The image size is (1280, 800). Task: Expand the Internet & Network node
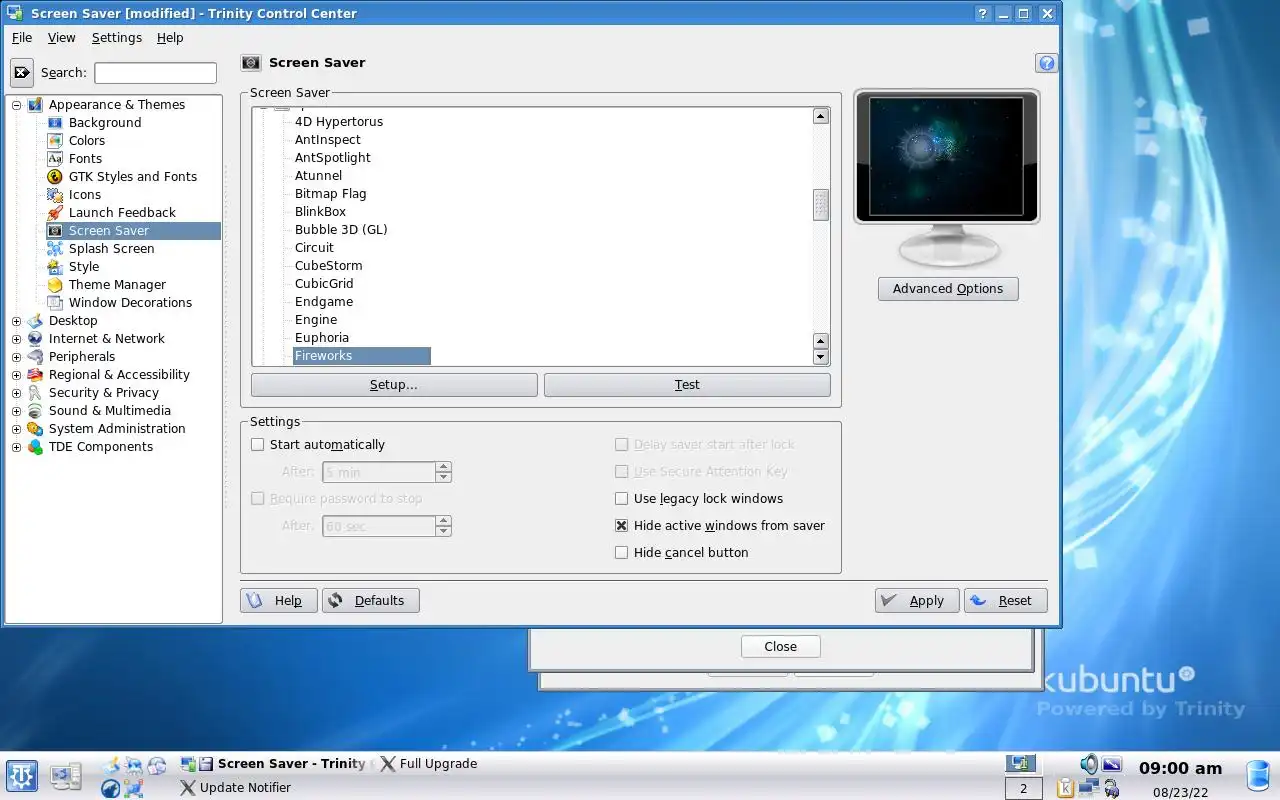pyautogui.click(x=16, y=339)
